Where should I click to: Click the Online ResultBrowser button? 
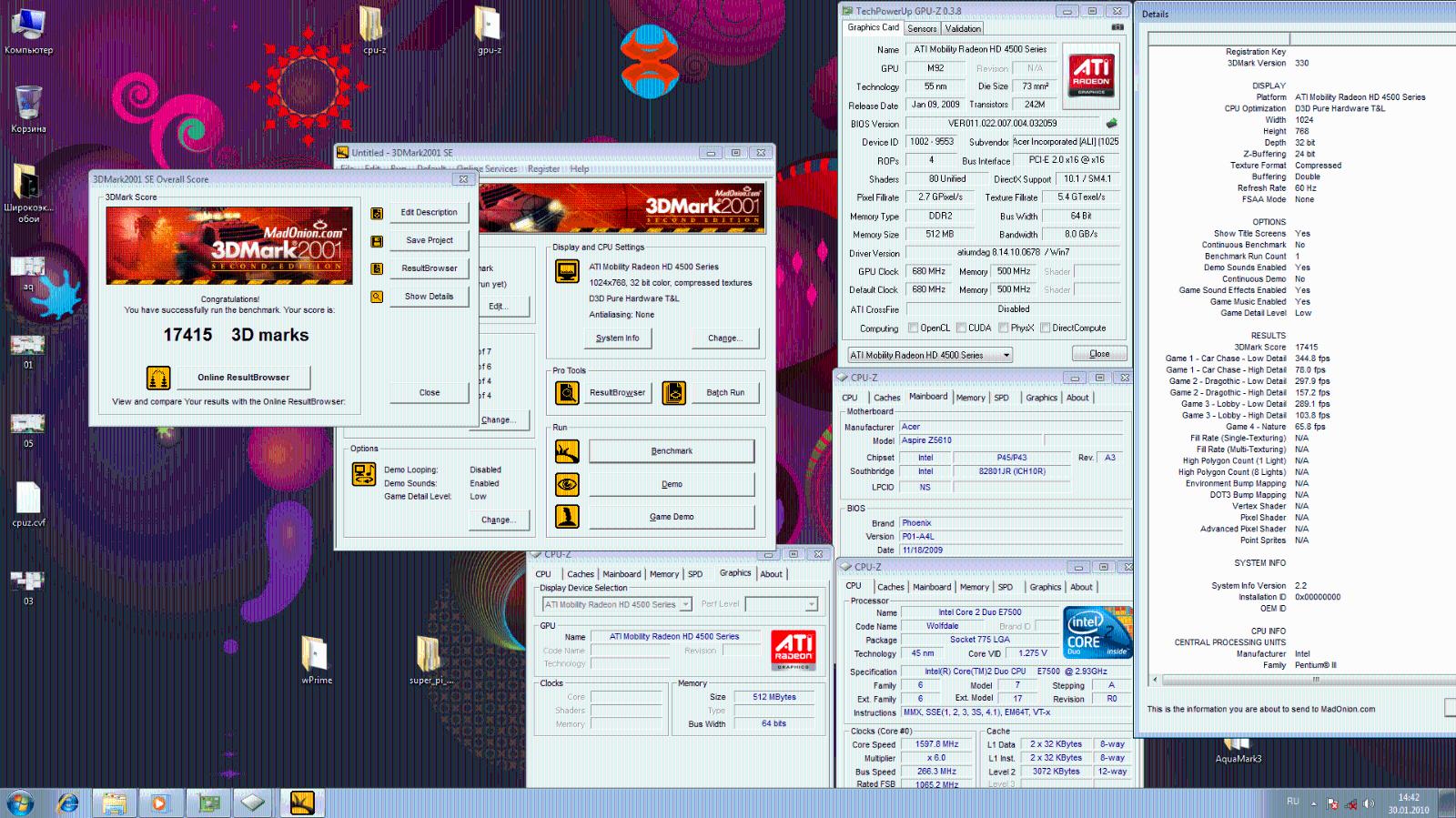243,378
